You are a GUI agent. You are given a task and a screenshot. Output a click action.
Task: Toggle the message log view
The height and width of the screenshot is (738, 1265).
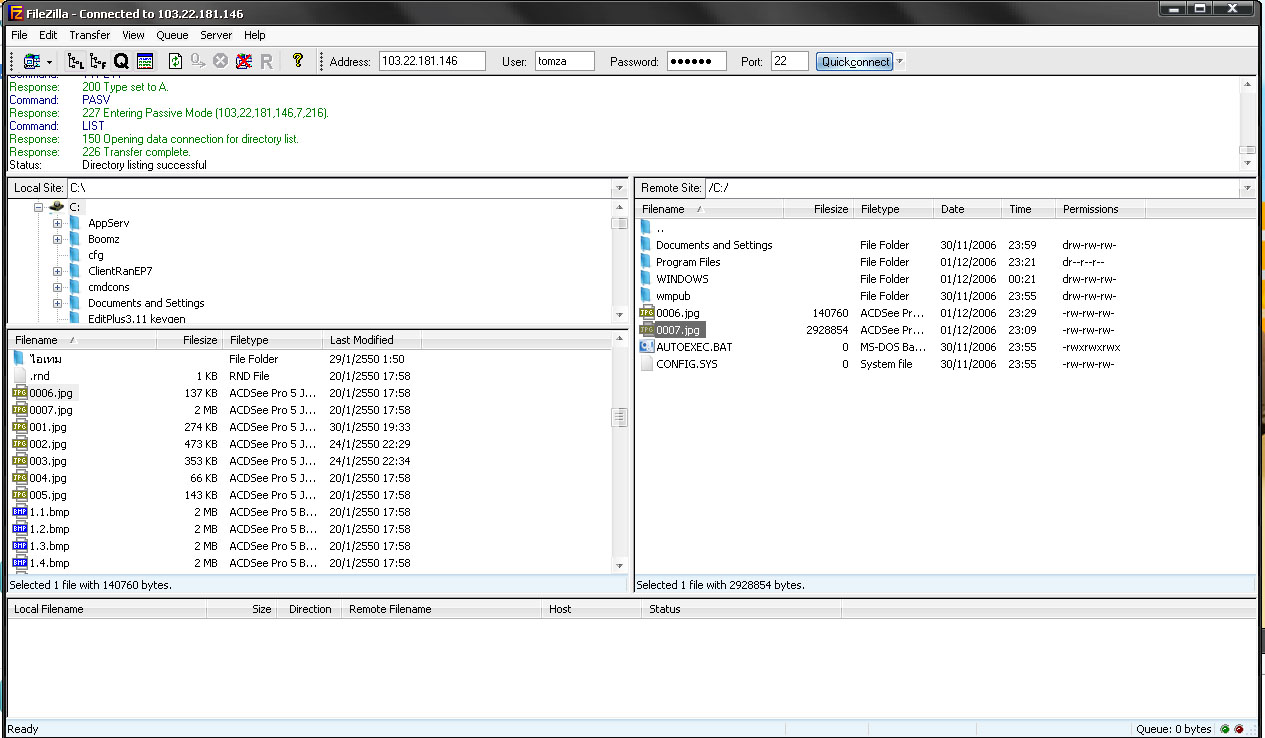point(145,61)
